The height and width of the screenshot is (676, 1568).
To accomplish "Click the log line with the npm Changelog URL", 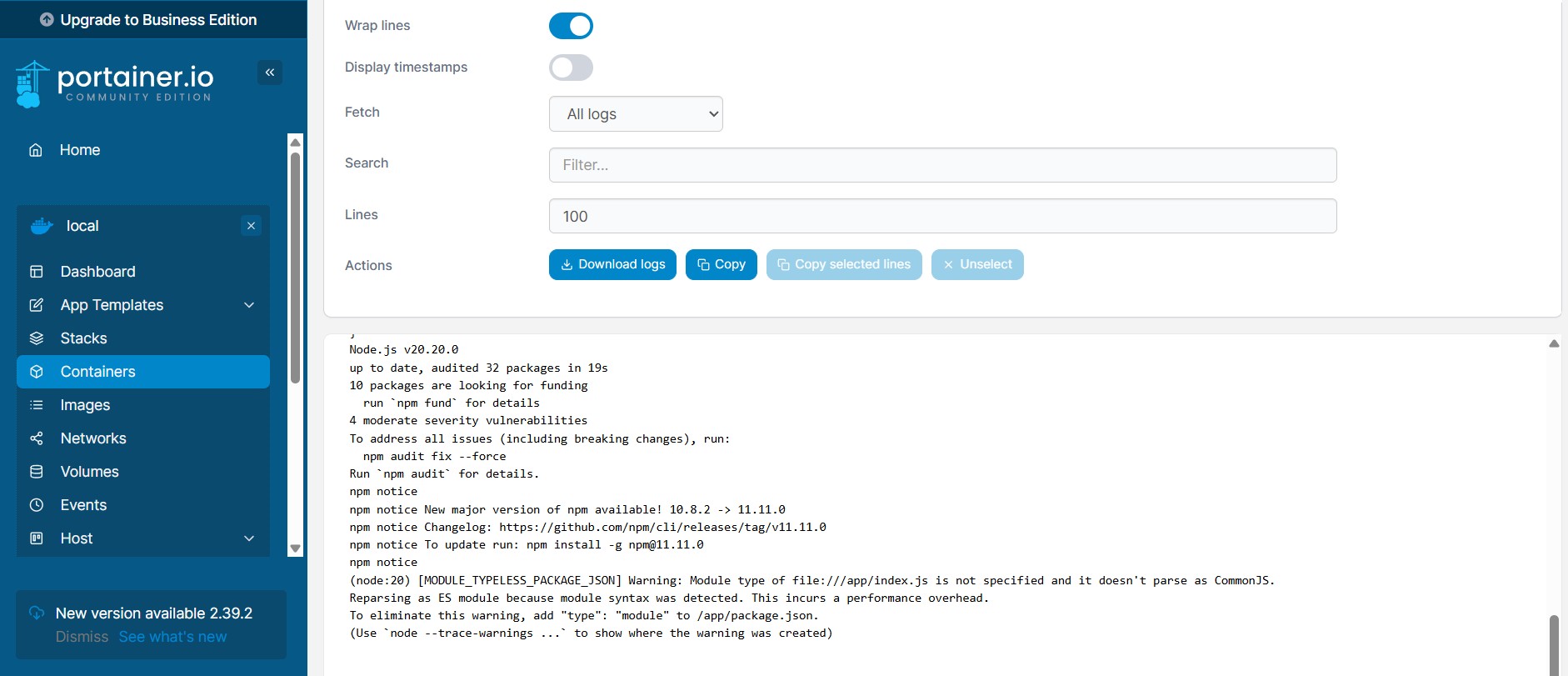I will point(588,528).
